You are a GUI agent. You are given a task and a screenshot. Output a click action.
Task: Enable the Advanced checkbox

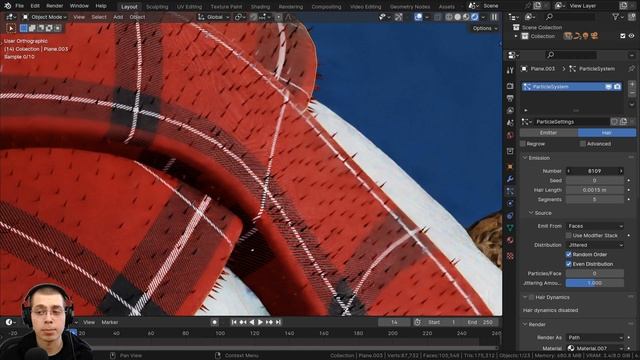coord(583,144)
